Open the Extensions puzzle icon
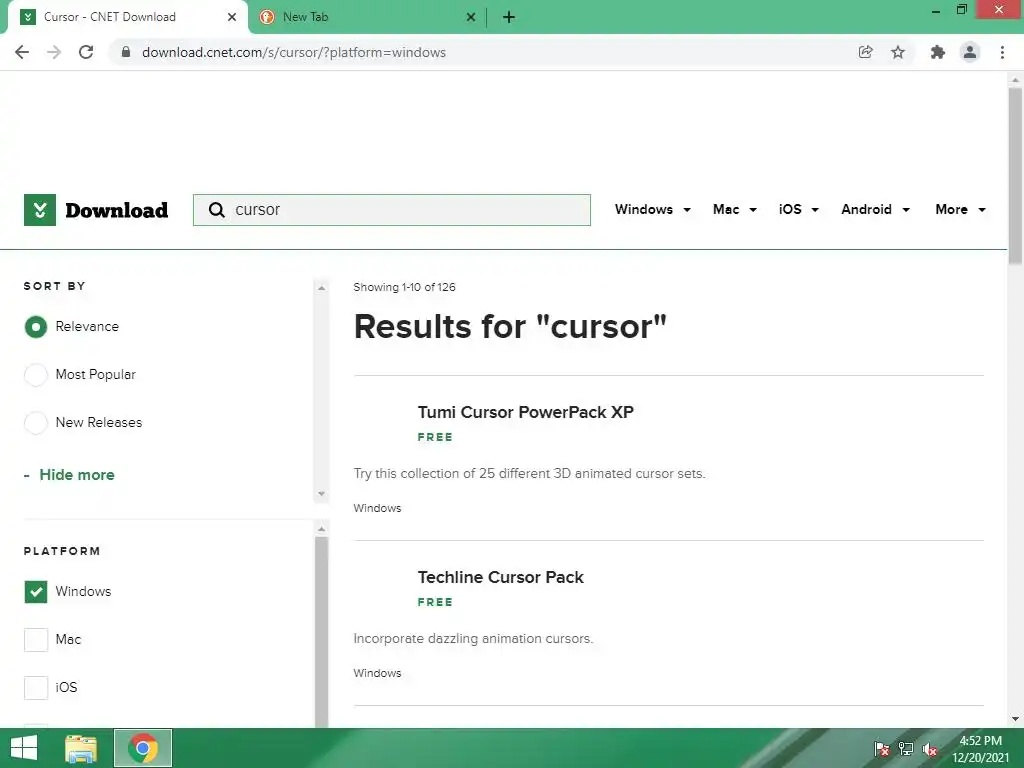Image resolution: width=1024 pixels, height=768 pixels. (938, 52)
